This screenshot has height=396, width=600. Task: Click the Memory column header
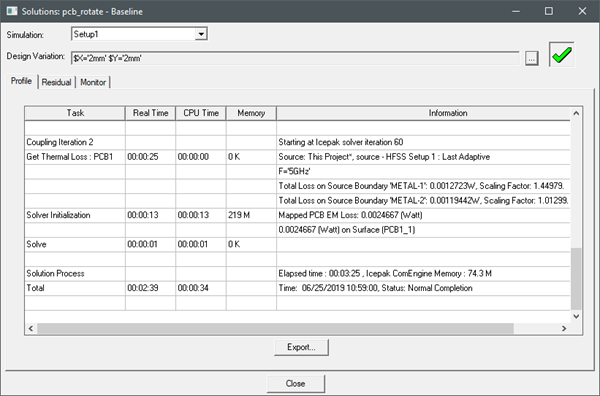coord(251,113)
